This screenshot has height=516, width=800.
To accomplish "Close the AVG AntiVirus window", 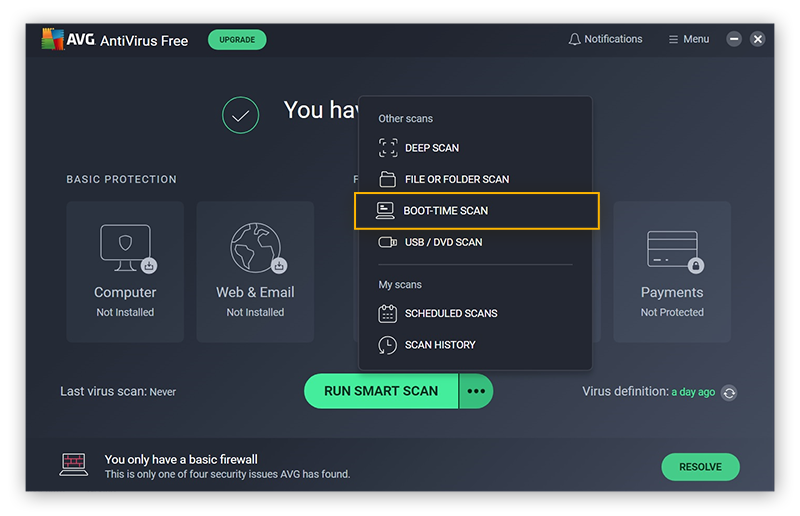I will [x=758, y=39].
